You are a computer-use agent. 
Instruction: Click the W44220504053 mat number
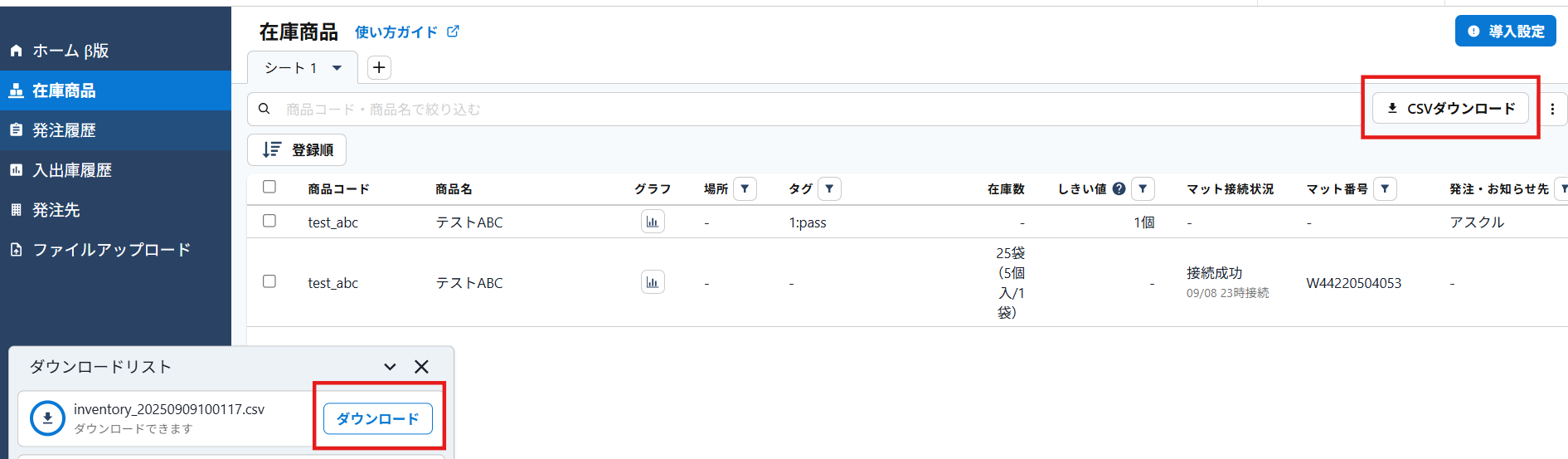point(1354,283)
